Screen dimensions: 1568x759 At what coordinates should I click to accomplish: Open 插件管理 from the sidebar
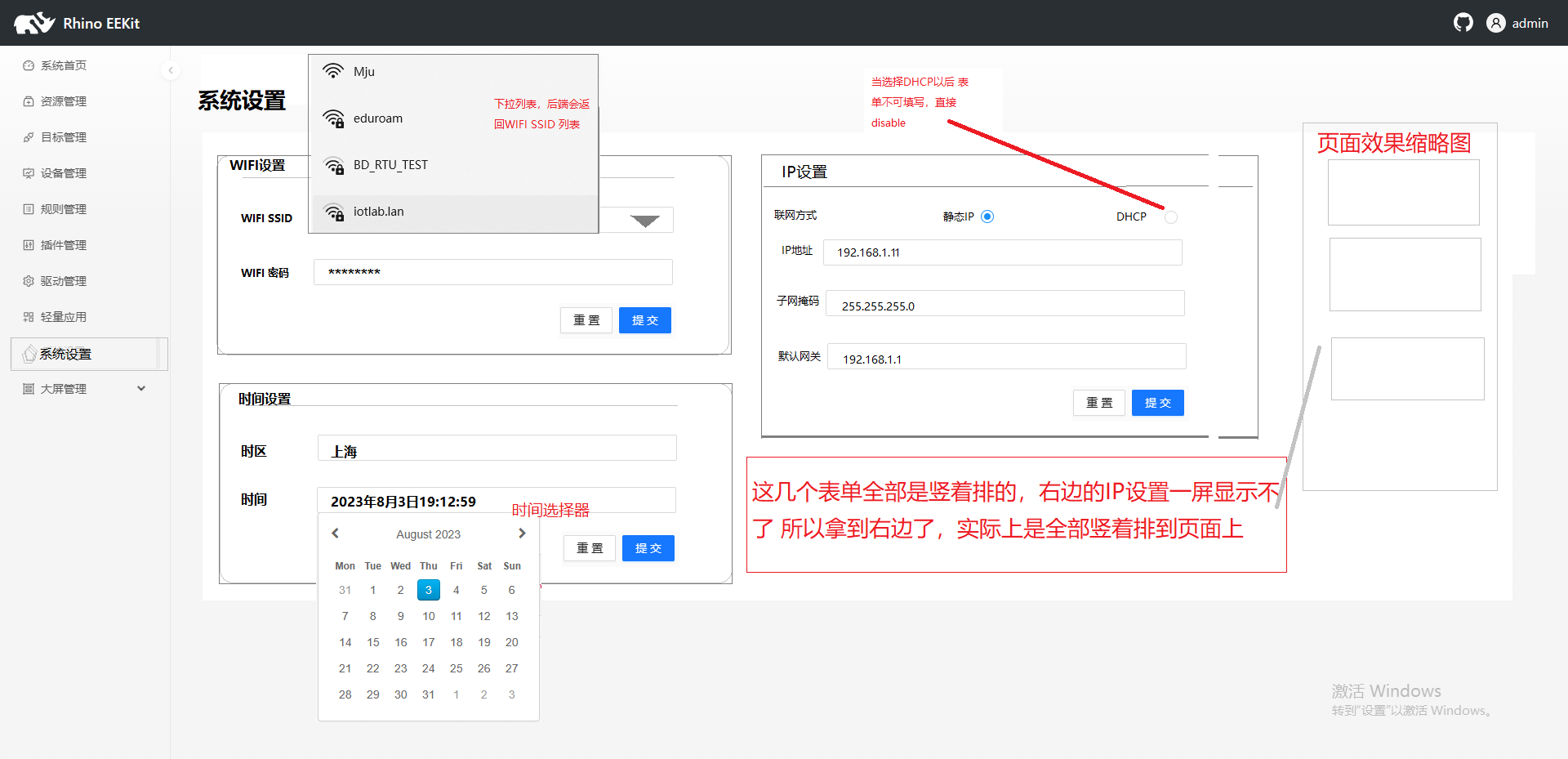pos(63,244)
